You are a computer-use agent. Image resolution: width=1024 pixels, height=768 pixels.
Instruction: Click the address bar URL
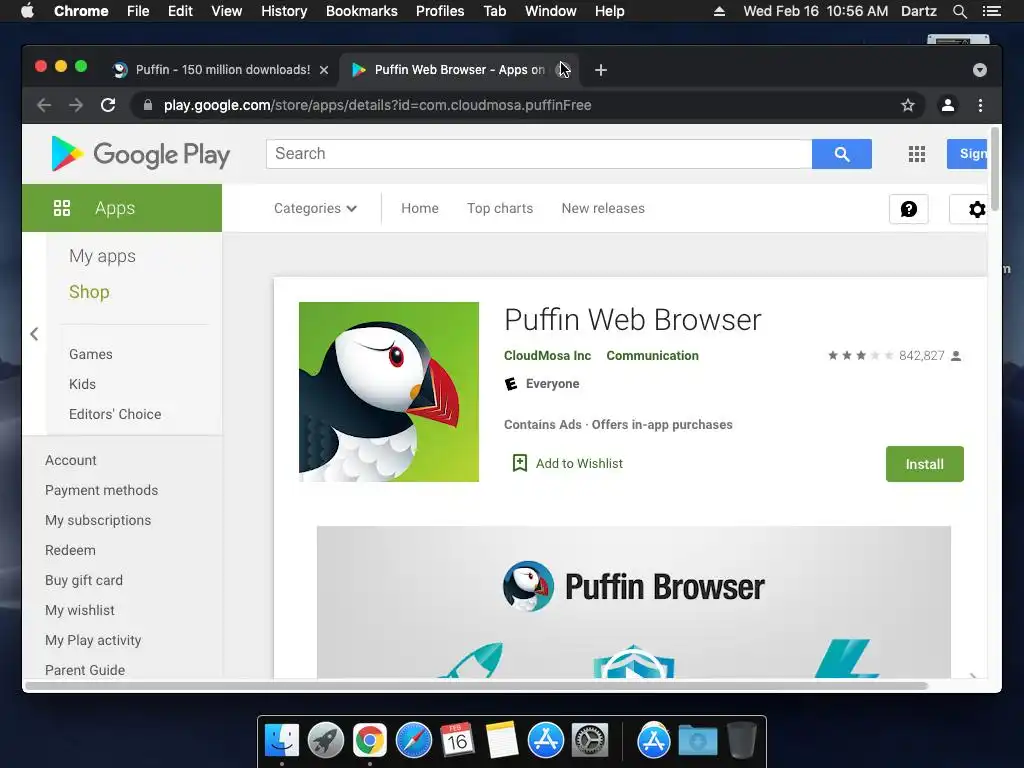tap(377, 105)
